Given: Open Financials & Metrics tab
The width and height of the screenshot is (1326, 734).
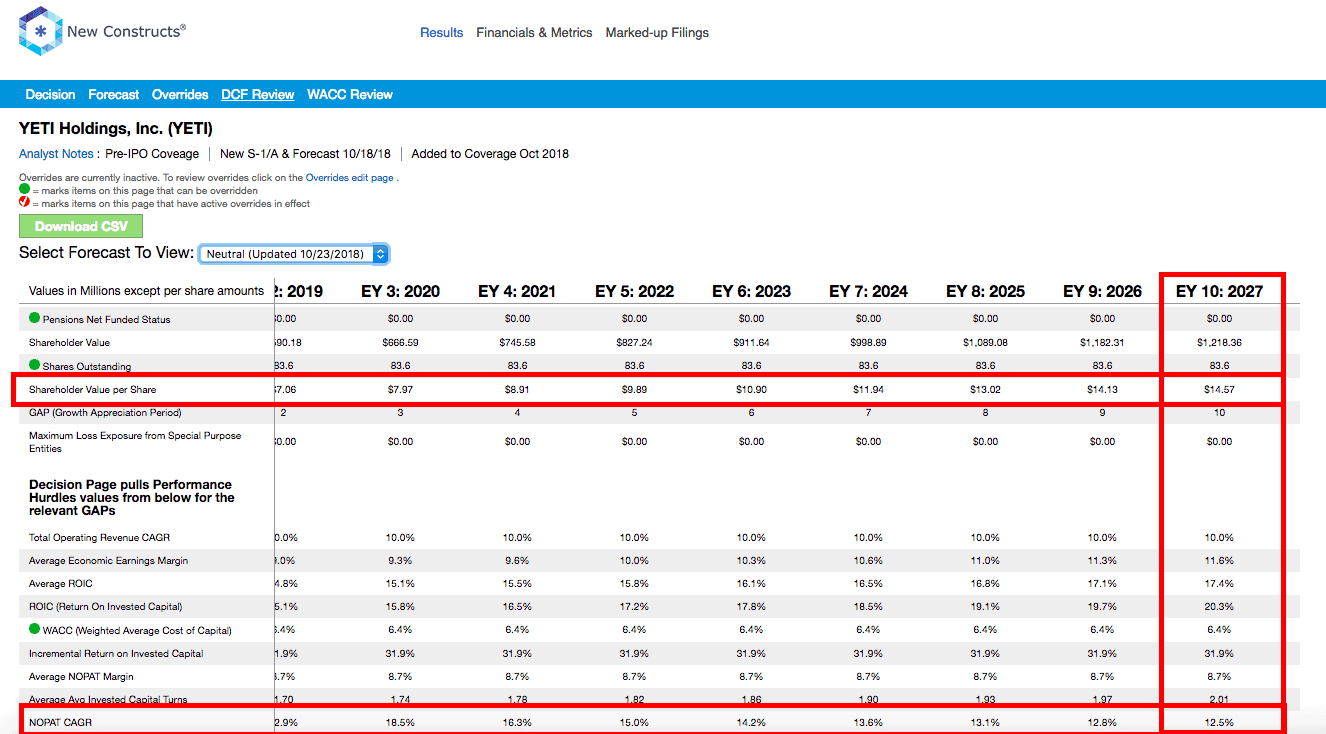Looking at the screenshot, I should 534,33.
